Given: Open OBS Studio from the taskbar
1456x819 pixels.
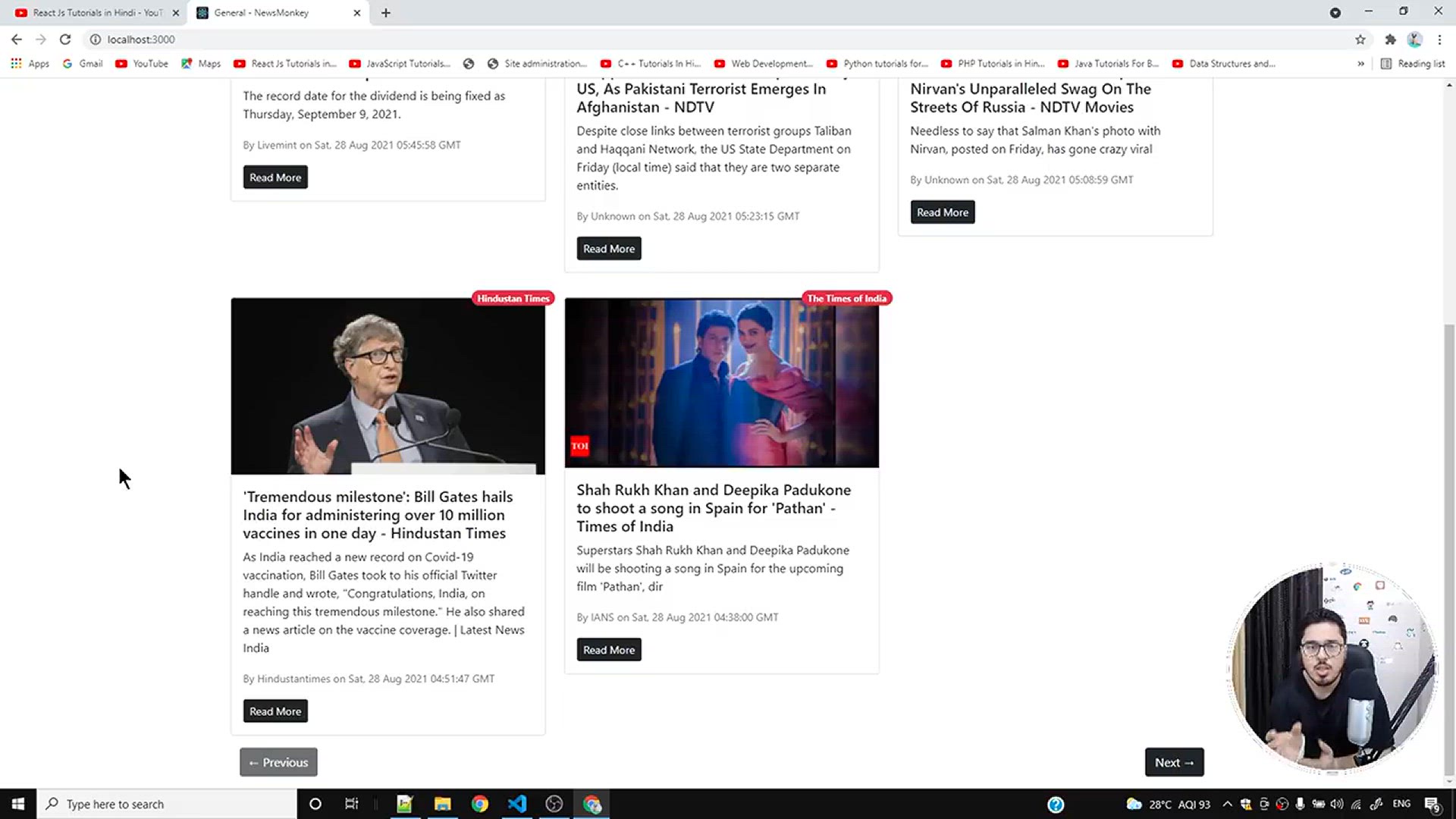Looking at the screenshot, I should pos(554,804).
